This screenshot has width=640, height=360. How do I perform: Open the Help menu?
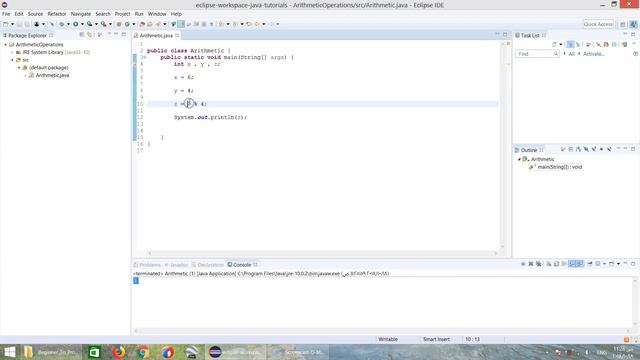point(176,14)
